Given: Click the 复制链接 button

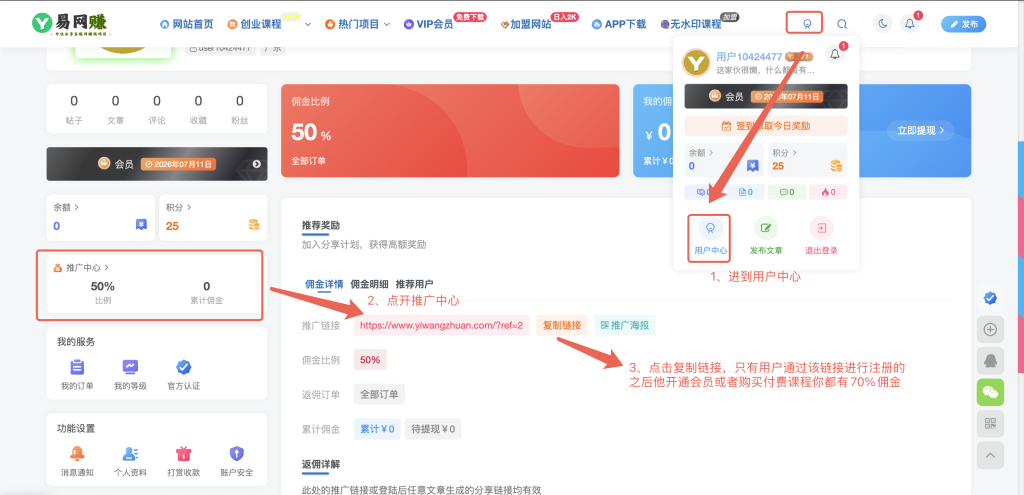Looking at the screenshot, I should (562, 325).
